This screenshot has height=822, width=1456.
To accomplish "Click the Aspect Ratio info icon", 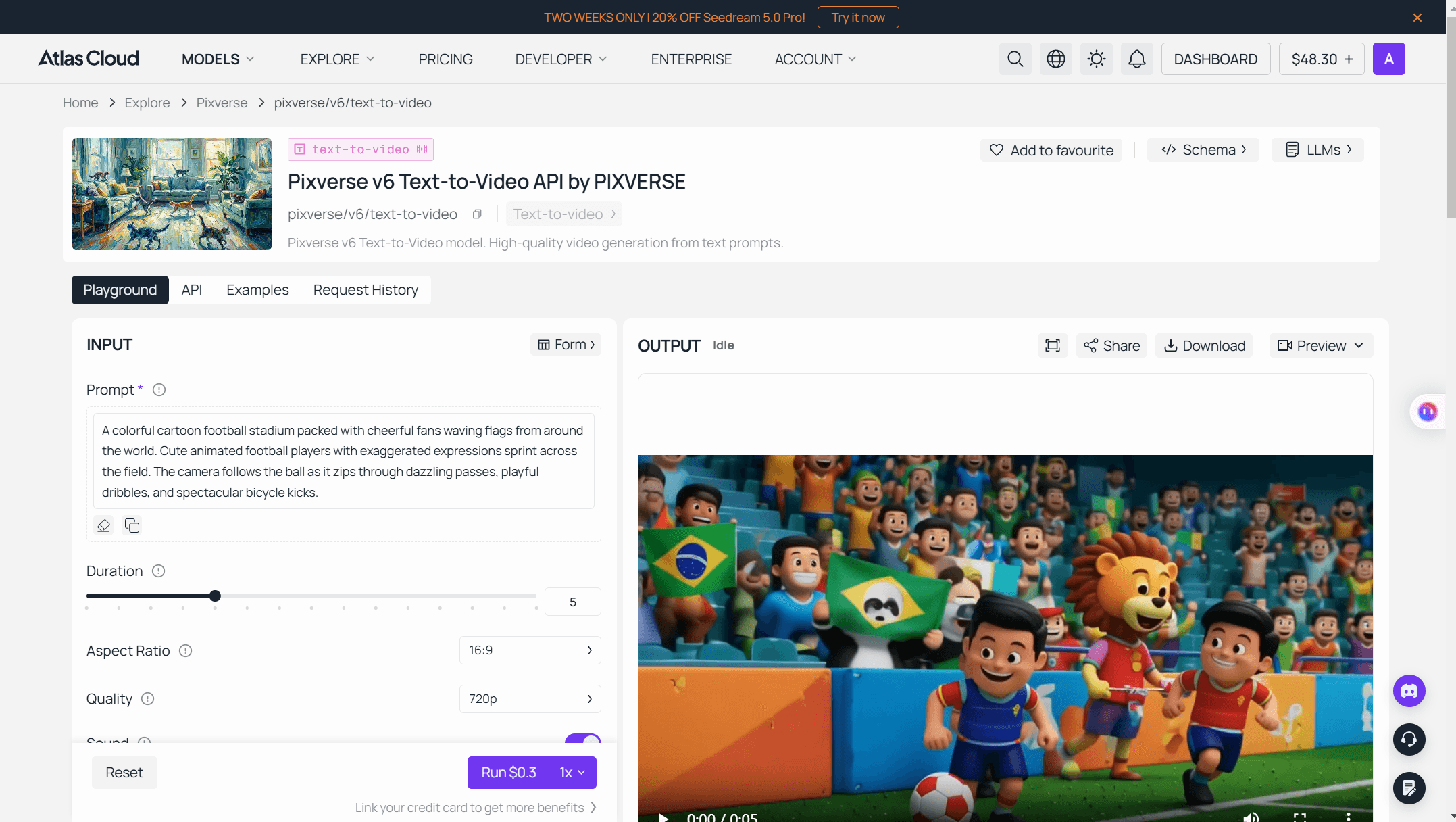I will click(x=185, y=651).
